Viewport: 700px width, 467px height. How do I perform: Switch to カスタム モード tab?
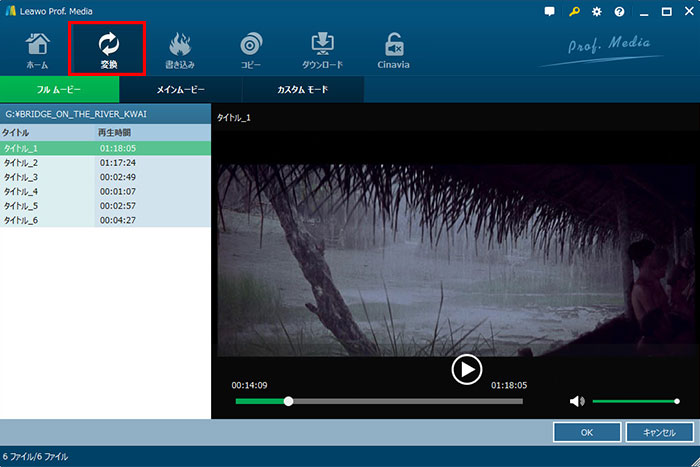[302, 90]
